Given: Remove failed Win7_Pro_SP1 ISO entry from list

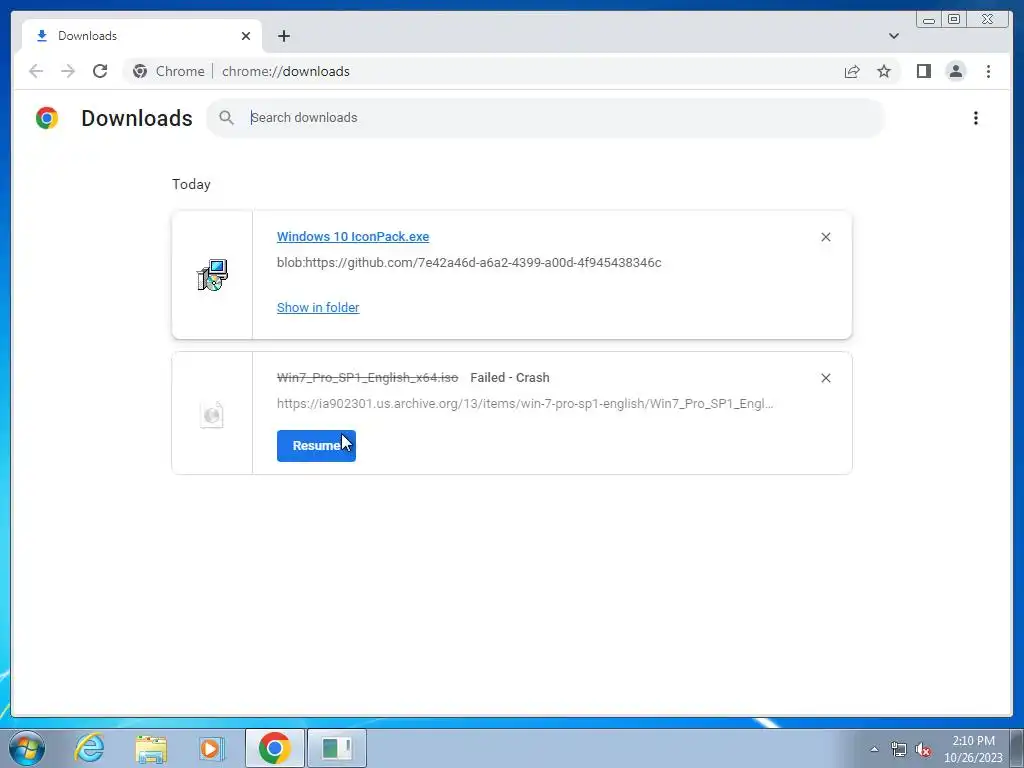Looking at the screenshot, I should coord(825,378).
